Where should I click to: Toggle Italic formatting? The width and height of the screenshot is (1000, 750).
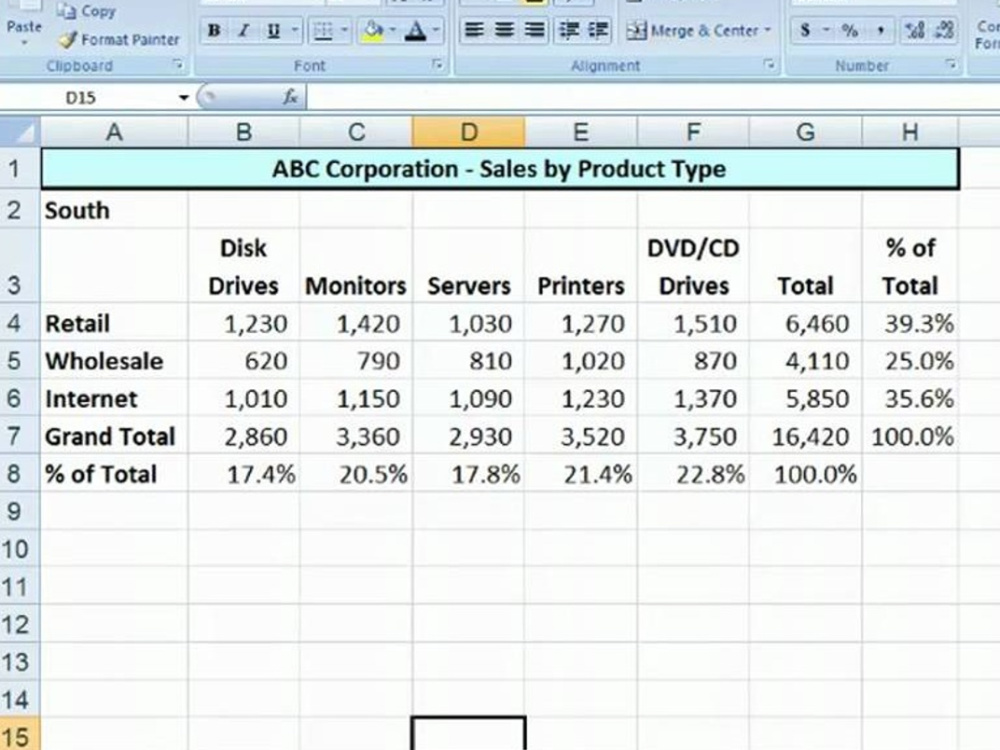pos(244,30)
